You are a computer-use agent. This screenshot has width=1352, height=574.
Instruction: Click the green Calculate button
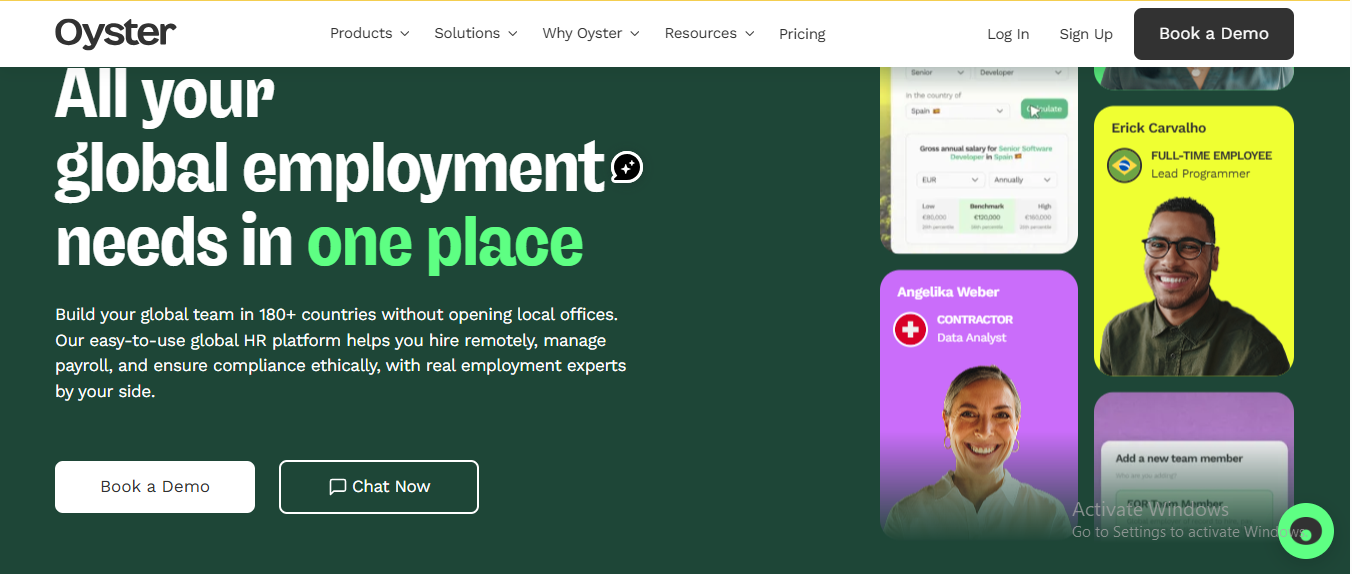1044,110
